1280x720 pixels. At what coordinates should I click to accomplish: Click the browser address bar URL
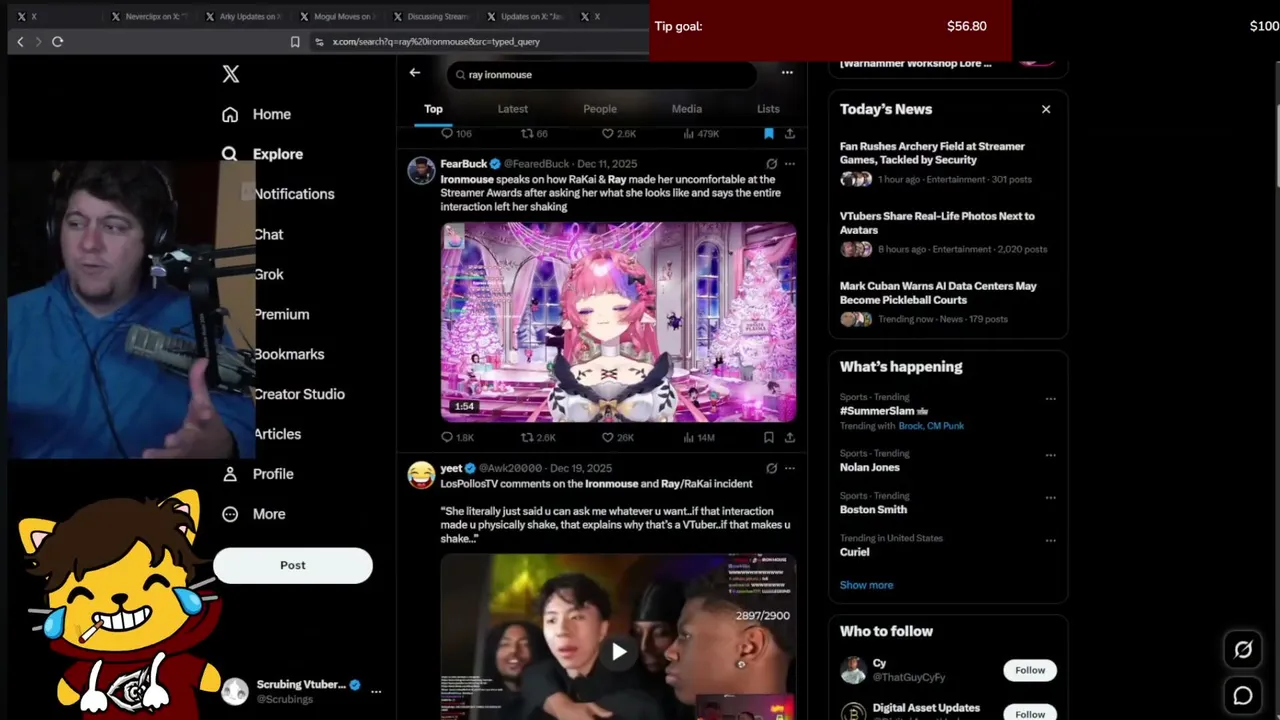coord(436,42)
